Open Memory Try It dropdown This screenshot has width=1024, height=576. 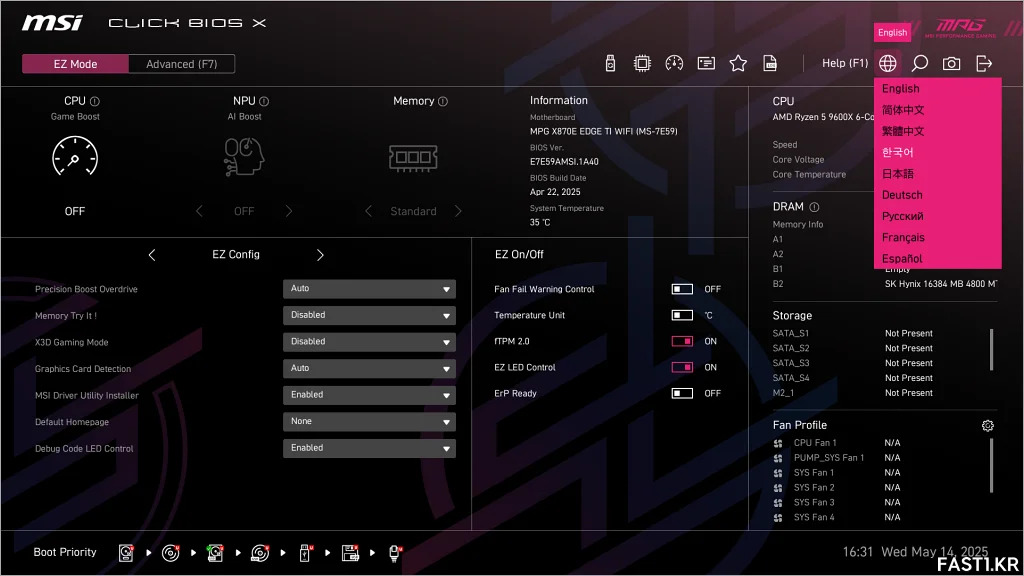pyautogui.click(x=369, y=315)
